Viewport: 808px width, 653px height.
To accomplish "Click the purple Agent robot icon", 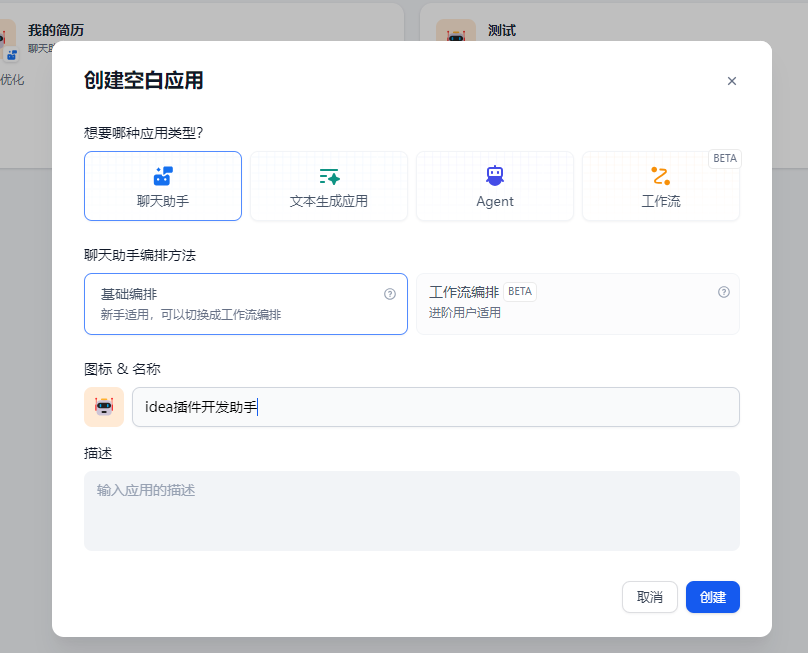I will tap(495, 176).
